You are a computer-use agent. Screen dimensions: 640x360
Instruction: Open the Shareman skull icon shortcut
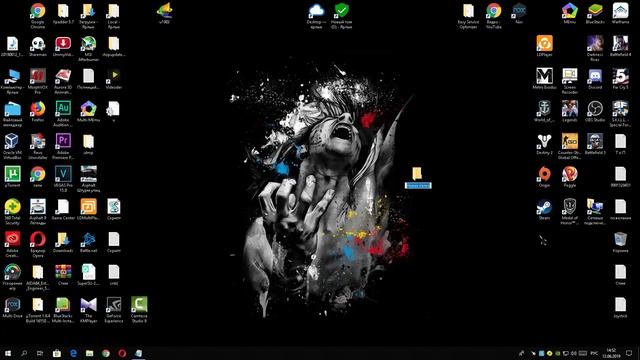(38, 46)
